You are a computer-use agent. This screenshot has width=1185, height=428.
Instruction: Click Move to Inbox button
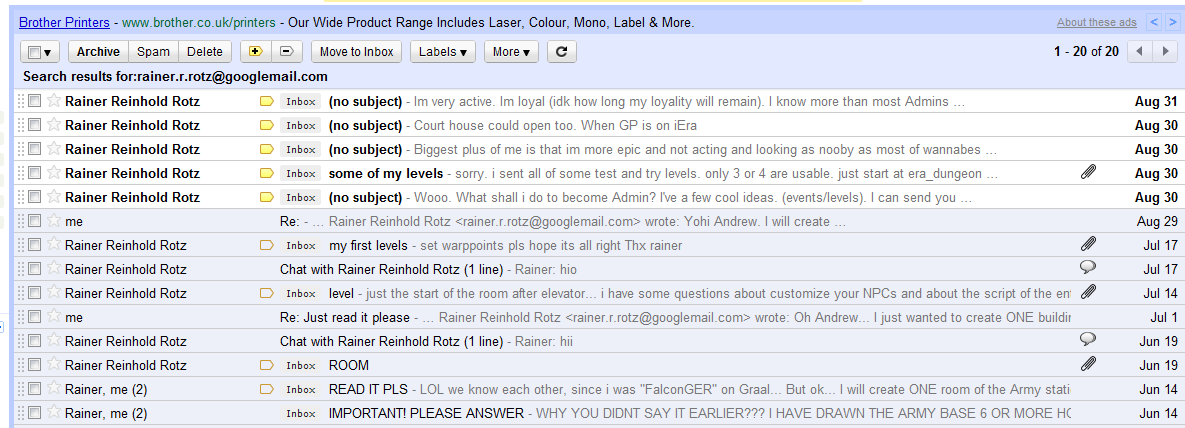357,52
